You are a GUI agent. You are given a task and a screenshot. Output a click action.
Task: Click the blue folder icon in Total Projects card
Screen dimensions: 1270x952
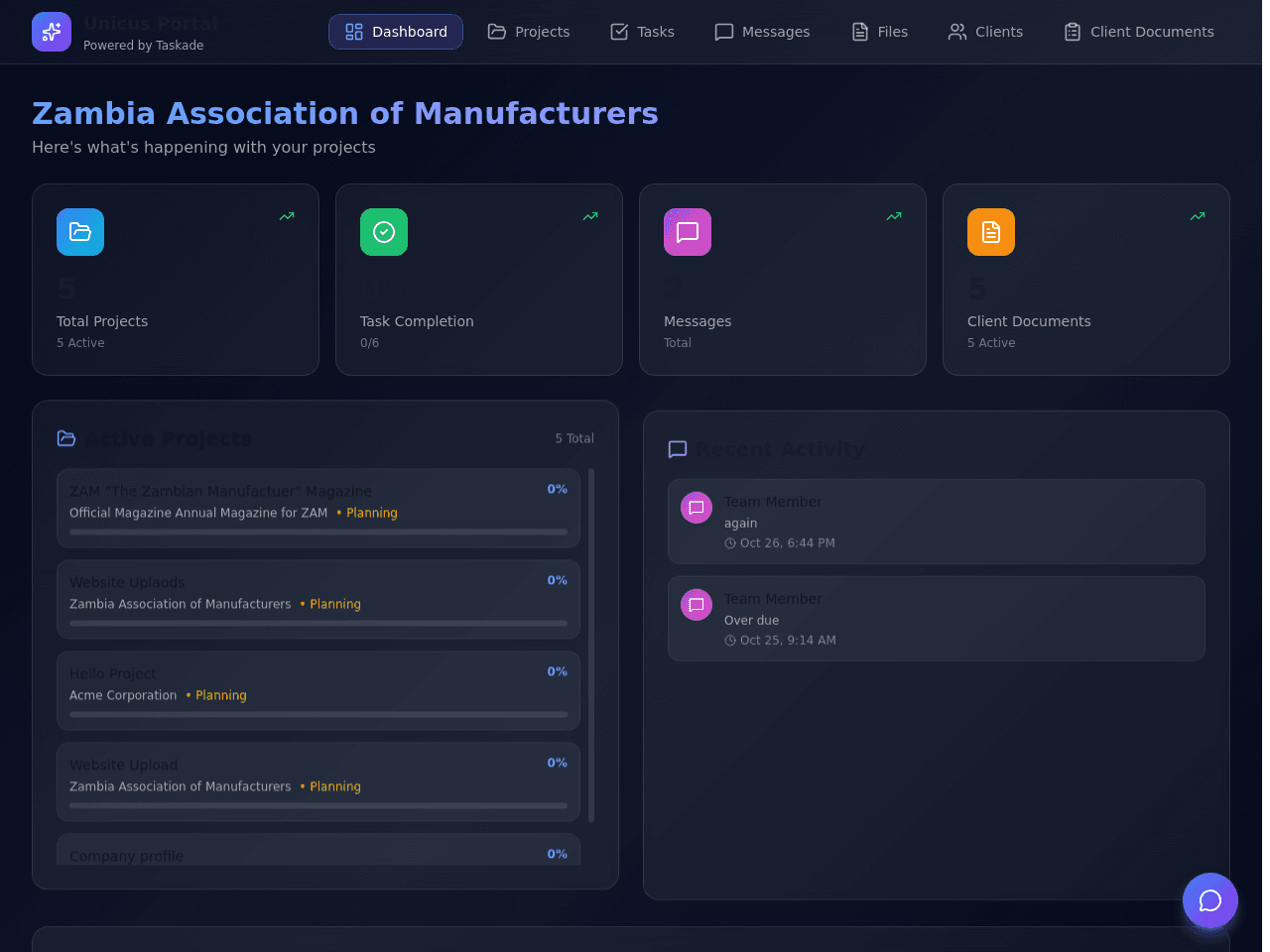[80, 232]
